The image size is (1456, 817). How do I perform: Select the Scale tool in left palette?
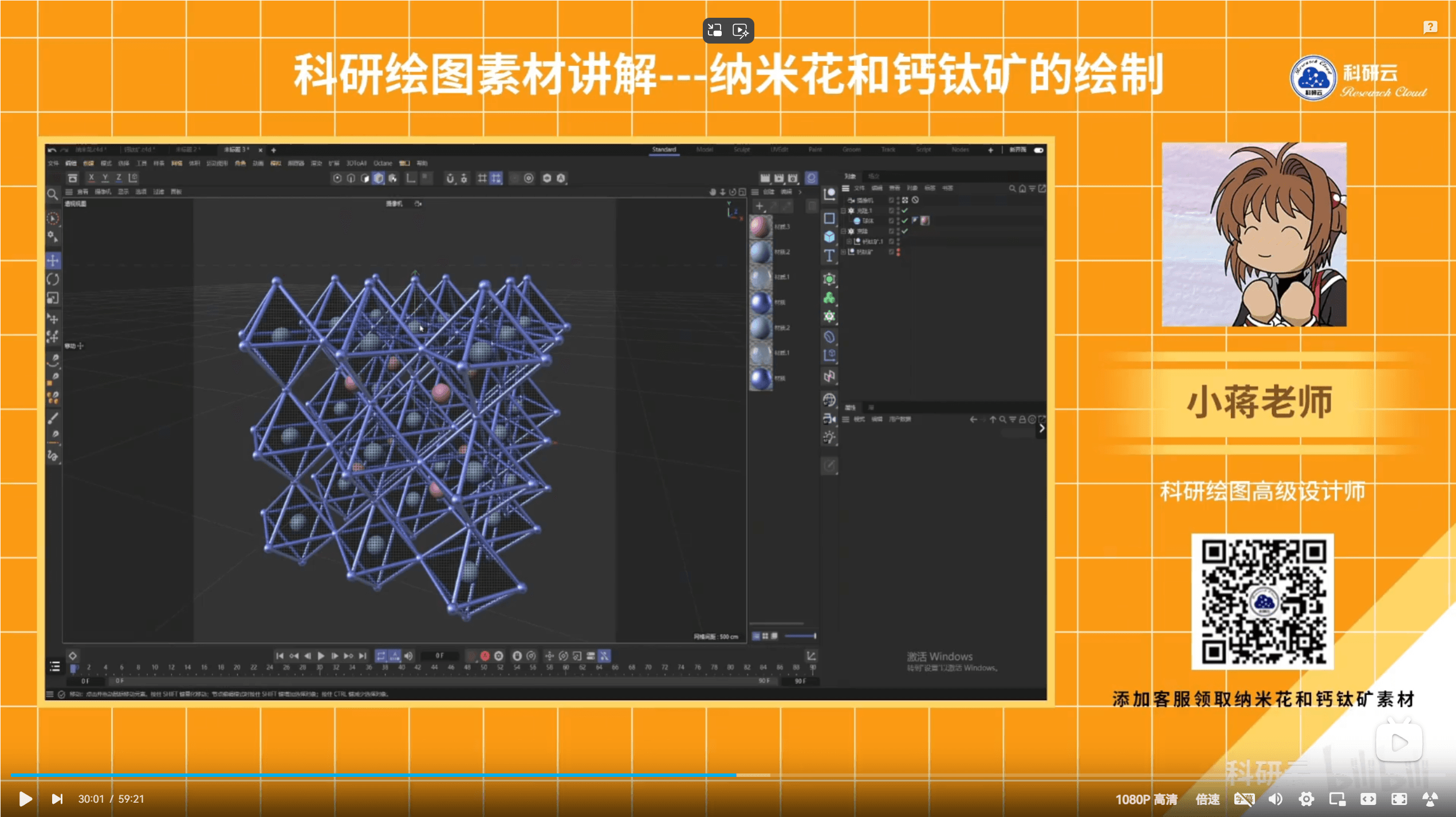pyautogui.click(x=53, y=298)
